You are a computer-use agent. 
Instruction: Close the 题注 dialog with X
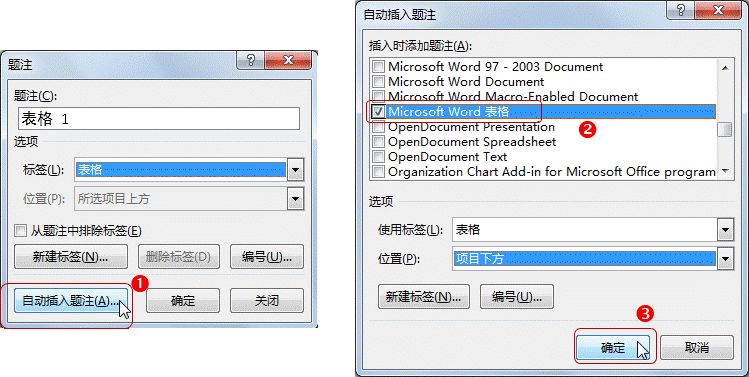pyautogui.click(x=288, y=60)
